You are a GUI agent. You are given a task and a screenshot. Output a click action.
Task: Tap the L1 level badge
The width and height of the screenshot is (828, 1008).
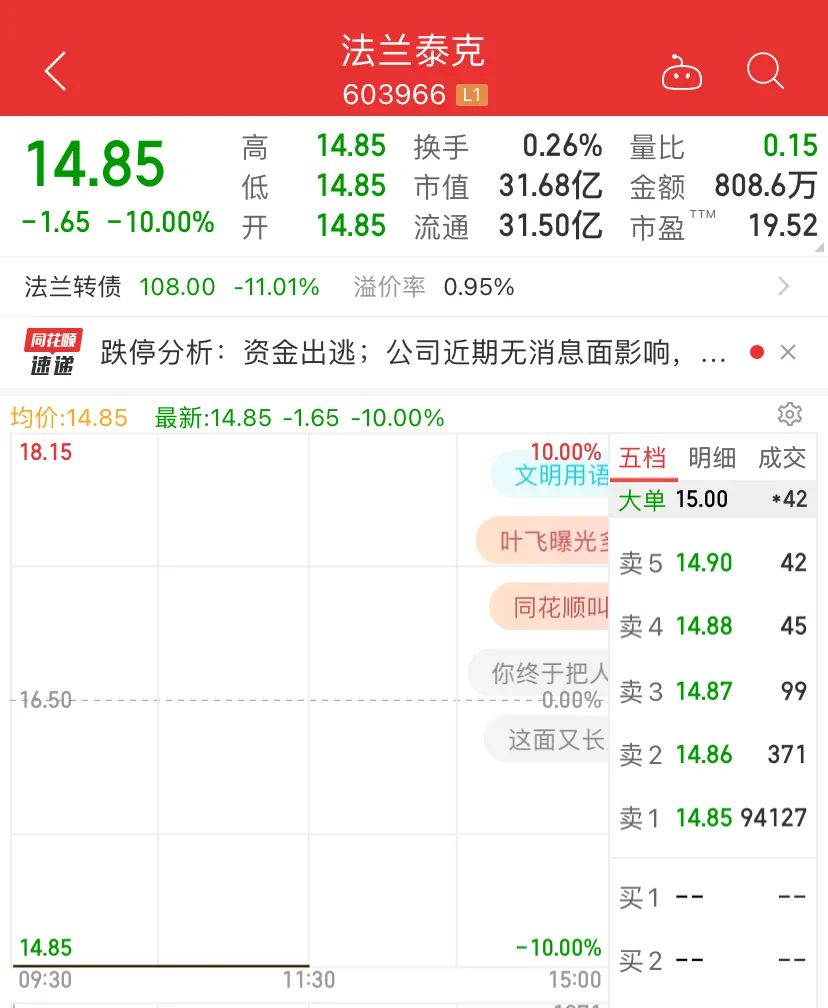[471, 95]
